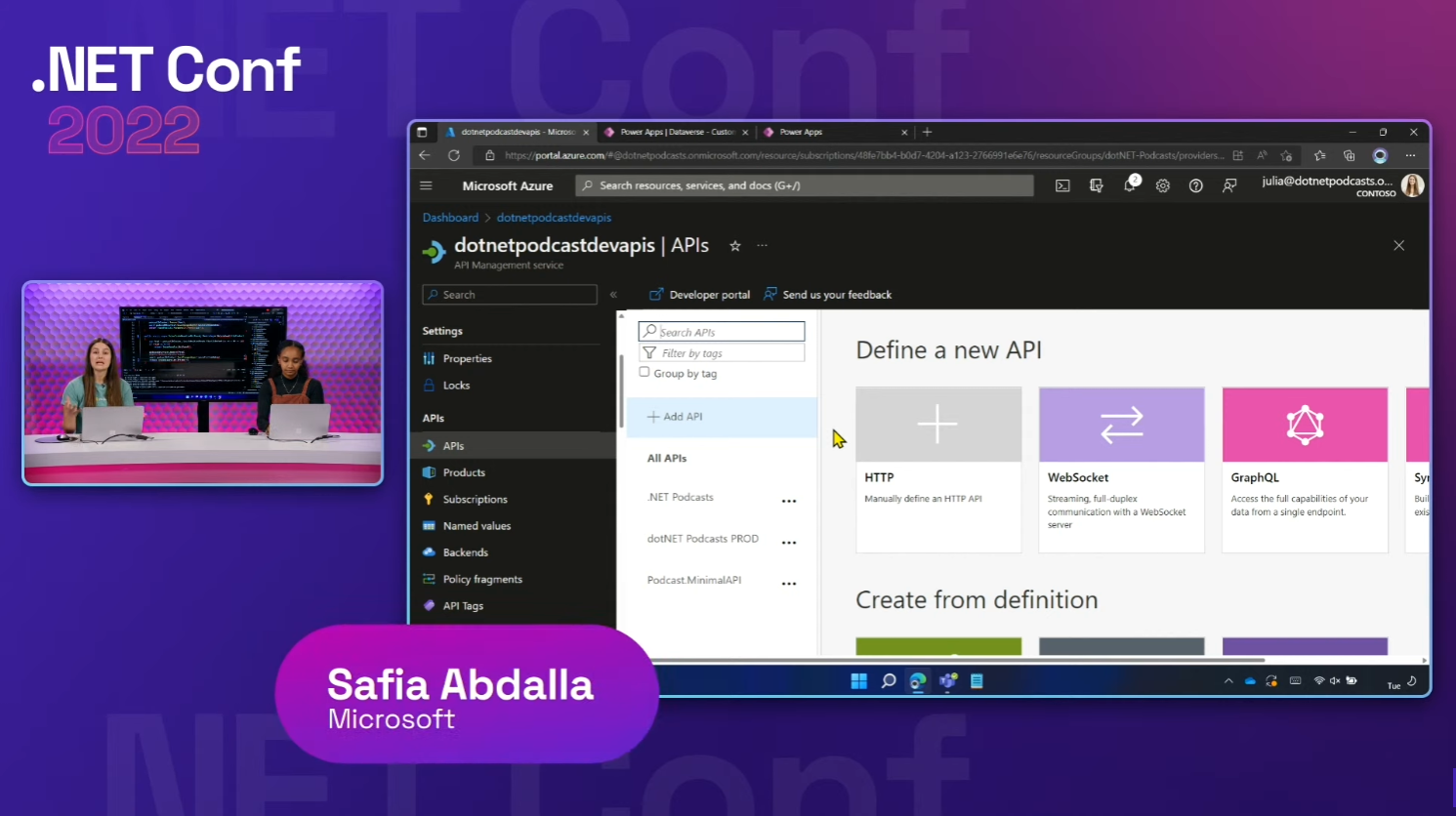
Task: Click the resource menu Search box
Action: [510, 295]
